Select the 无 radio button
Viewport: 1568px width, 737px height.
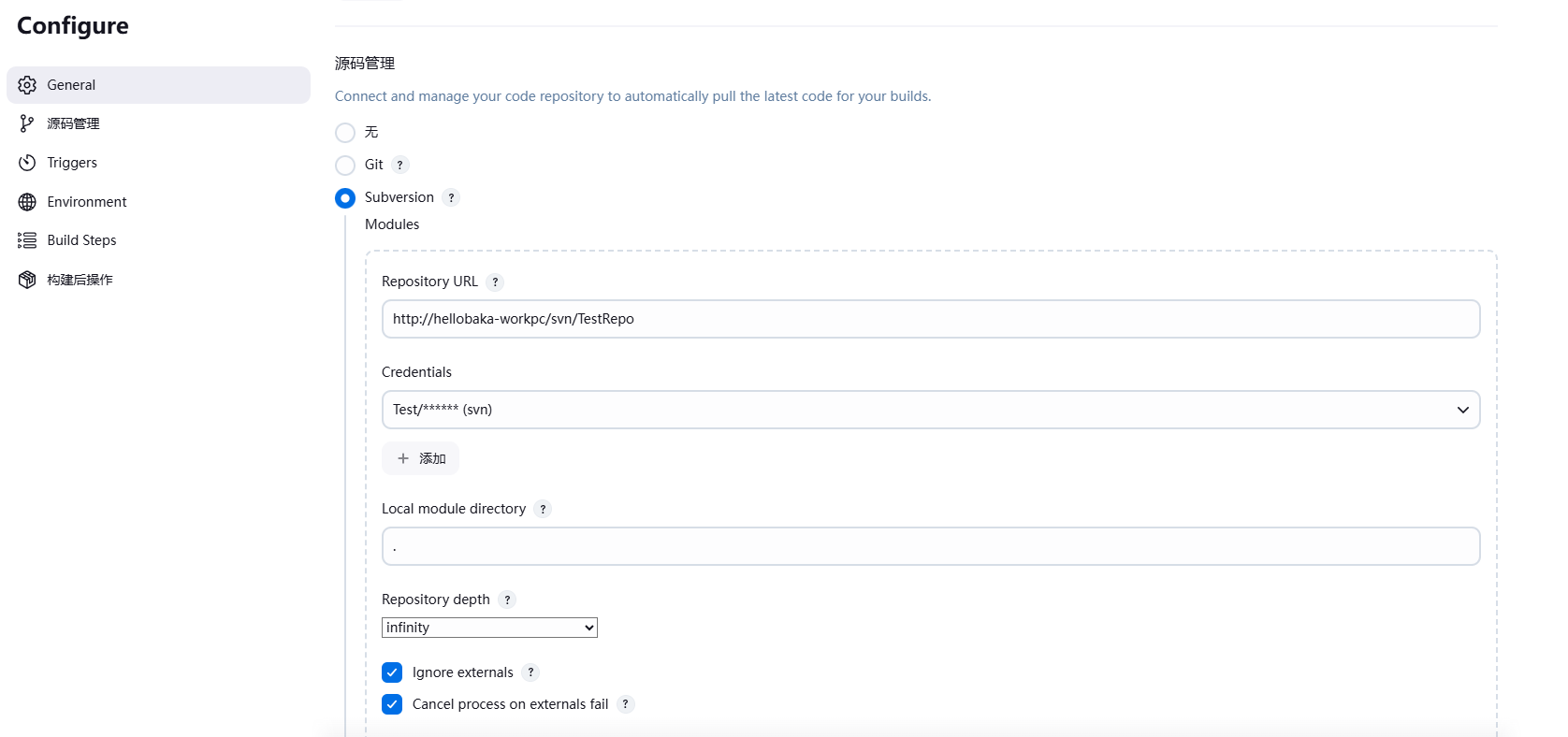tap(345, 133)
